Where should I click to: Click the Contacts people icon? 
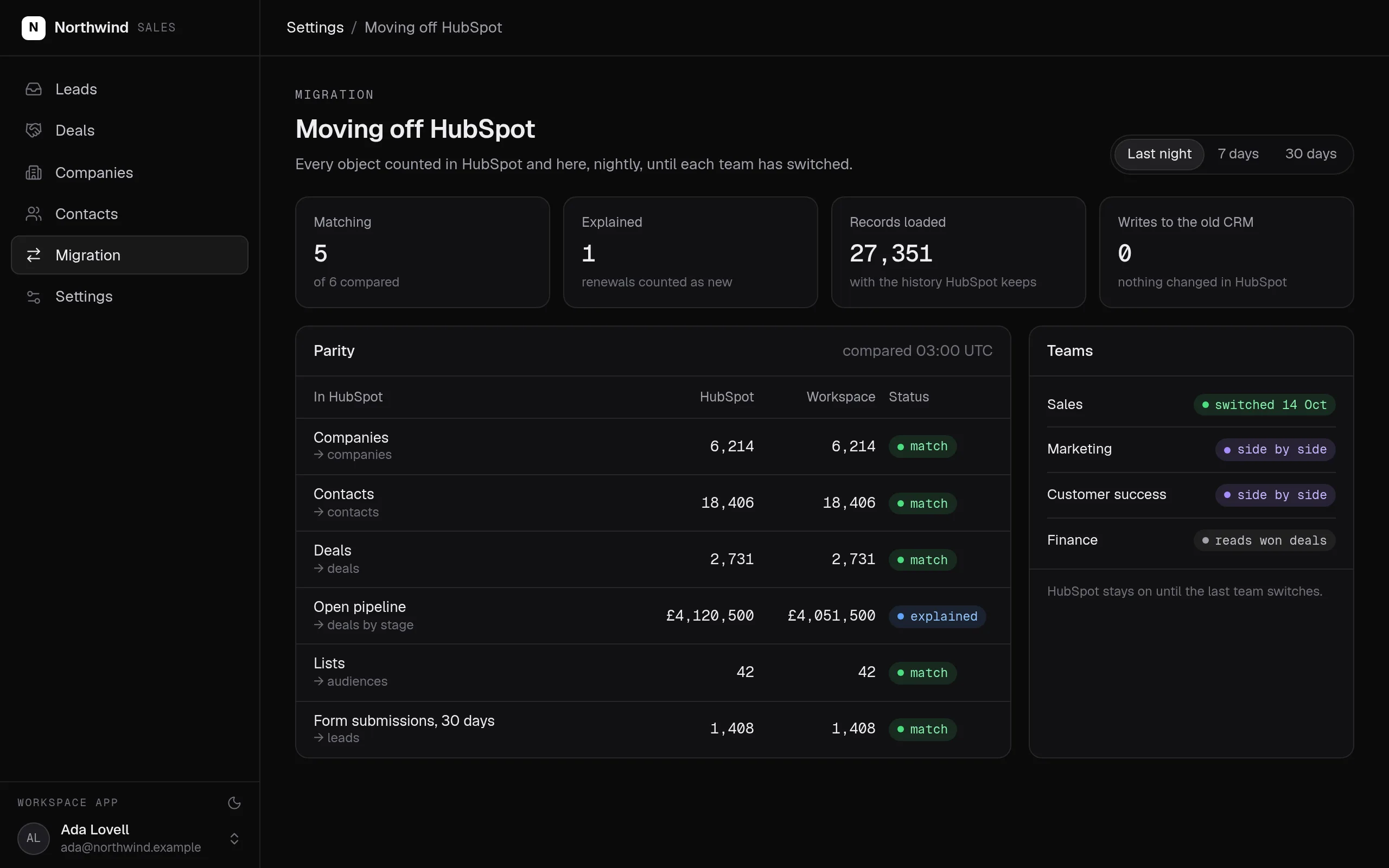(33, 214)
